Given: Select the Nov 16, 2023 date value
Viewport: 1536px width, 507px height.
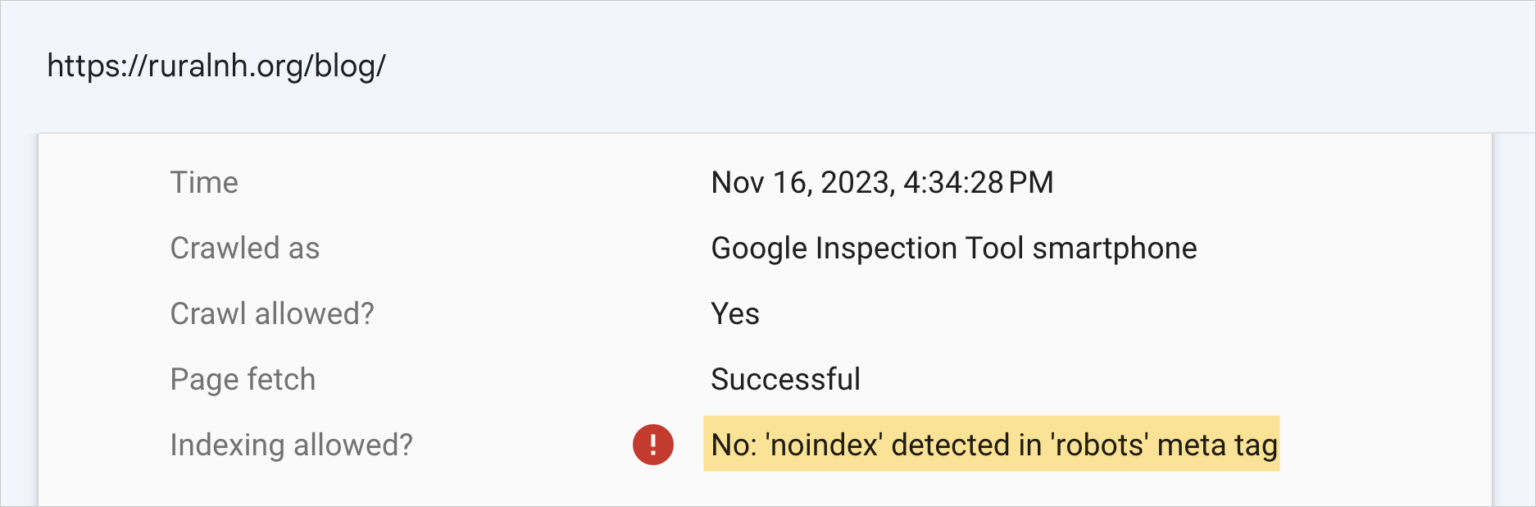Looking at the screenshot, I should tap(797, 182).
